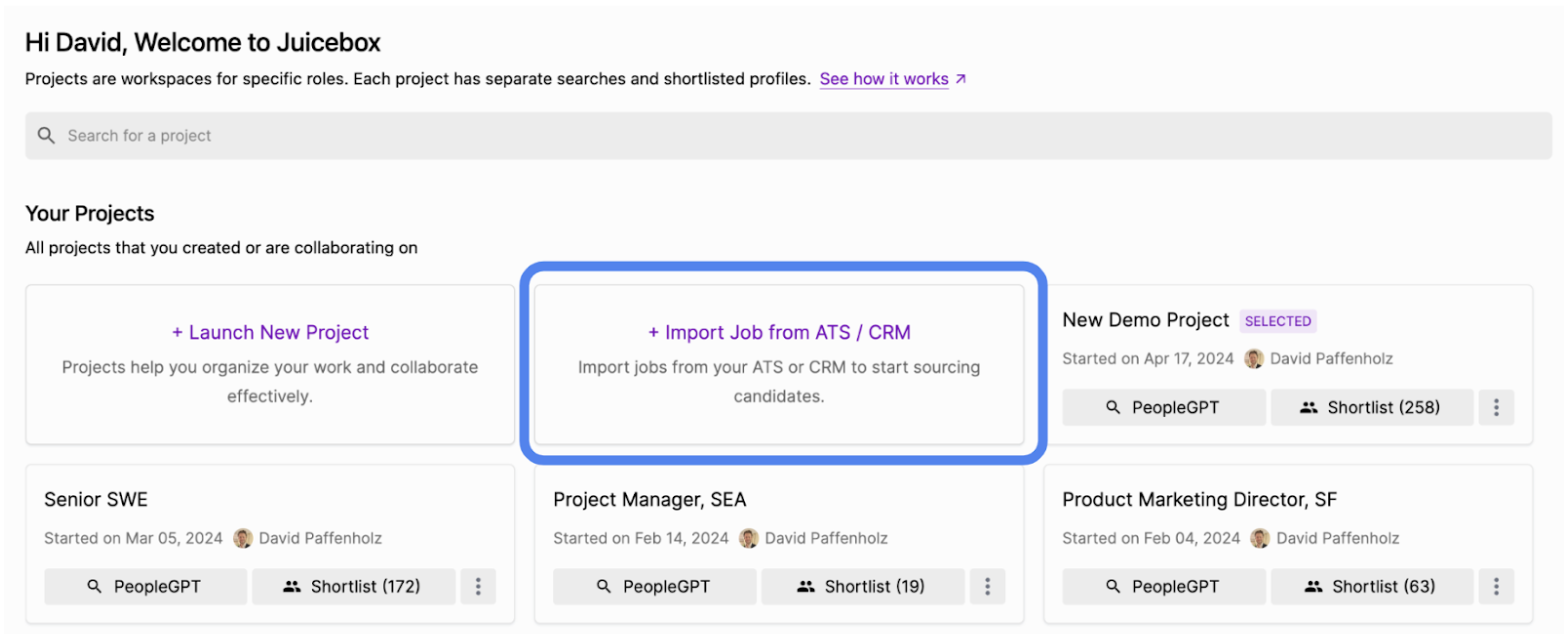
Task: Click the Project Manager, SEA title
Action: tap(650, 499)
